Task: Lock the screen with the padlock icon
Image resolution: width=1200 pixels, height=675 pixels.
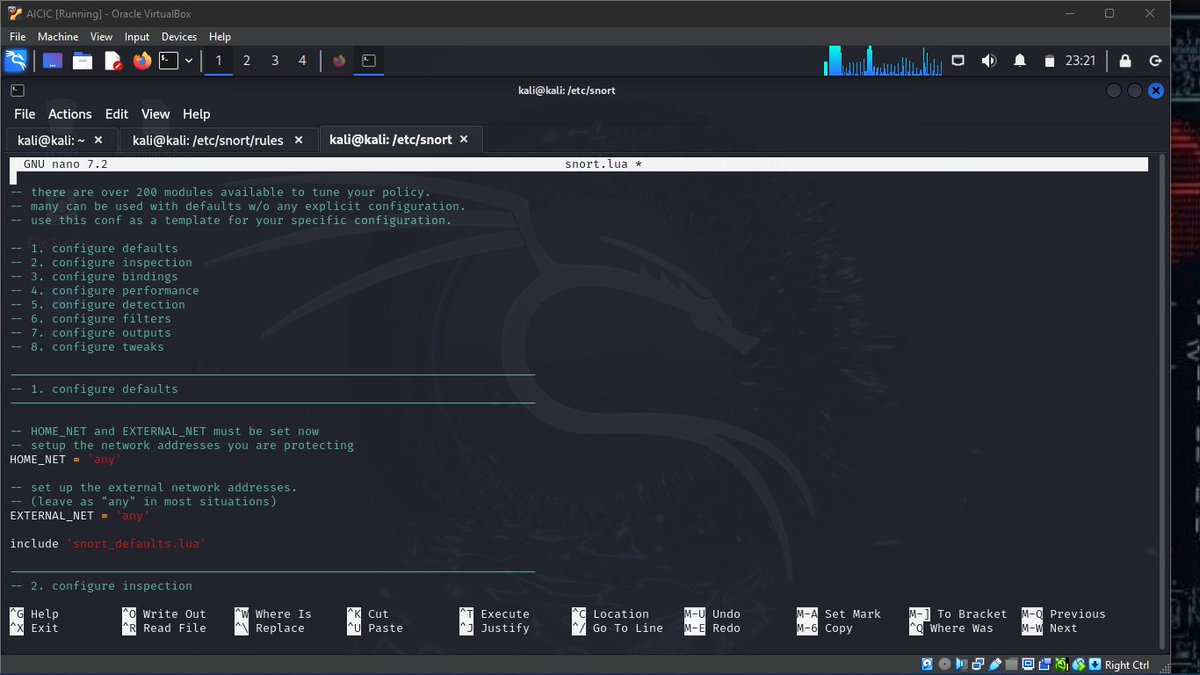Action: [x=1125, y=61]
